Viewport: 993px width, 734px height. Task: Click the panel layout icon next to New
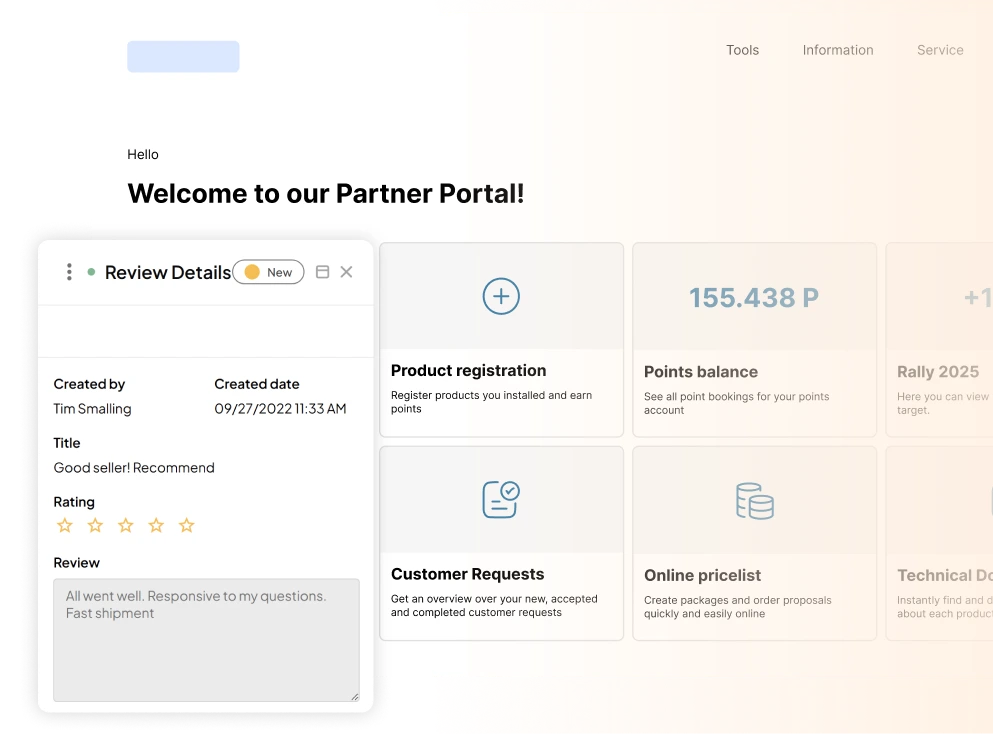[x=322, y=272]
